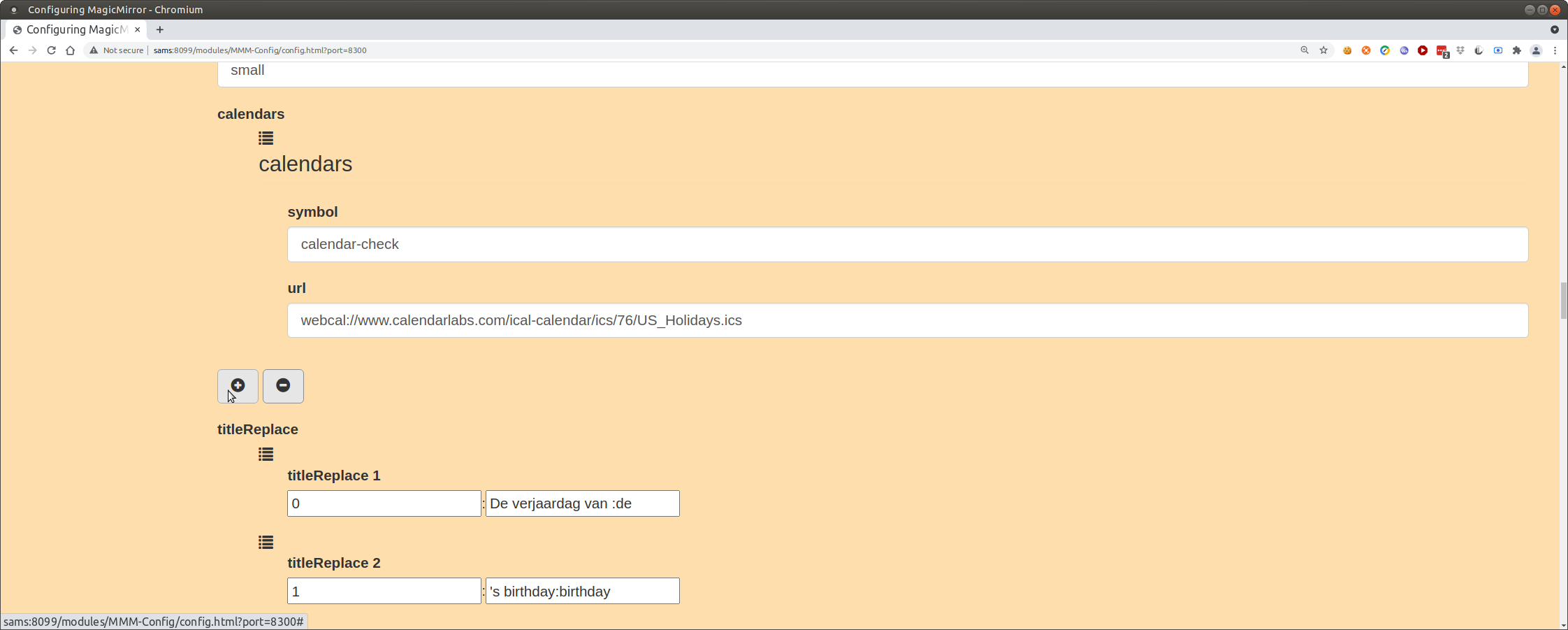Click the browser zoom magnifier icon
This screenshot has width=1568, height=630.
point(1305,50)
